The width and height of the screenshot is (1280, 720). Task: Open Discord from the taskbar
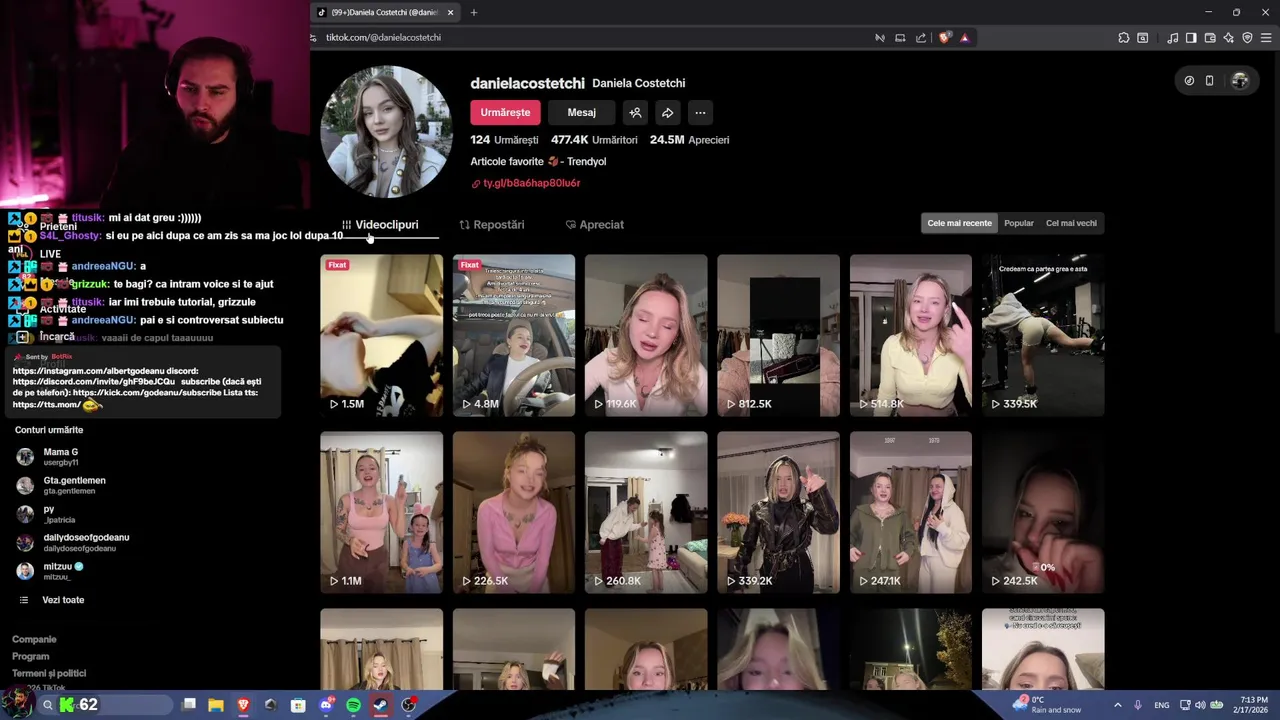pyautogui.click(x=326, y=705)
